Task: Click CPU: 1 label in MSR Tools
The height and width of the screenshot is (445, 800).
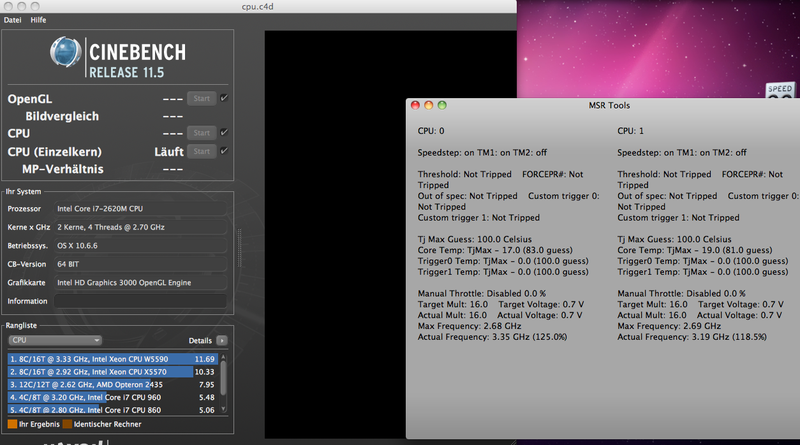Action: pos(631,131)
